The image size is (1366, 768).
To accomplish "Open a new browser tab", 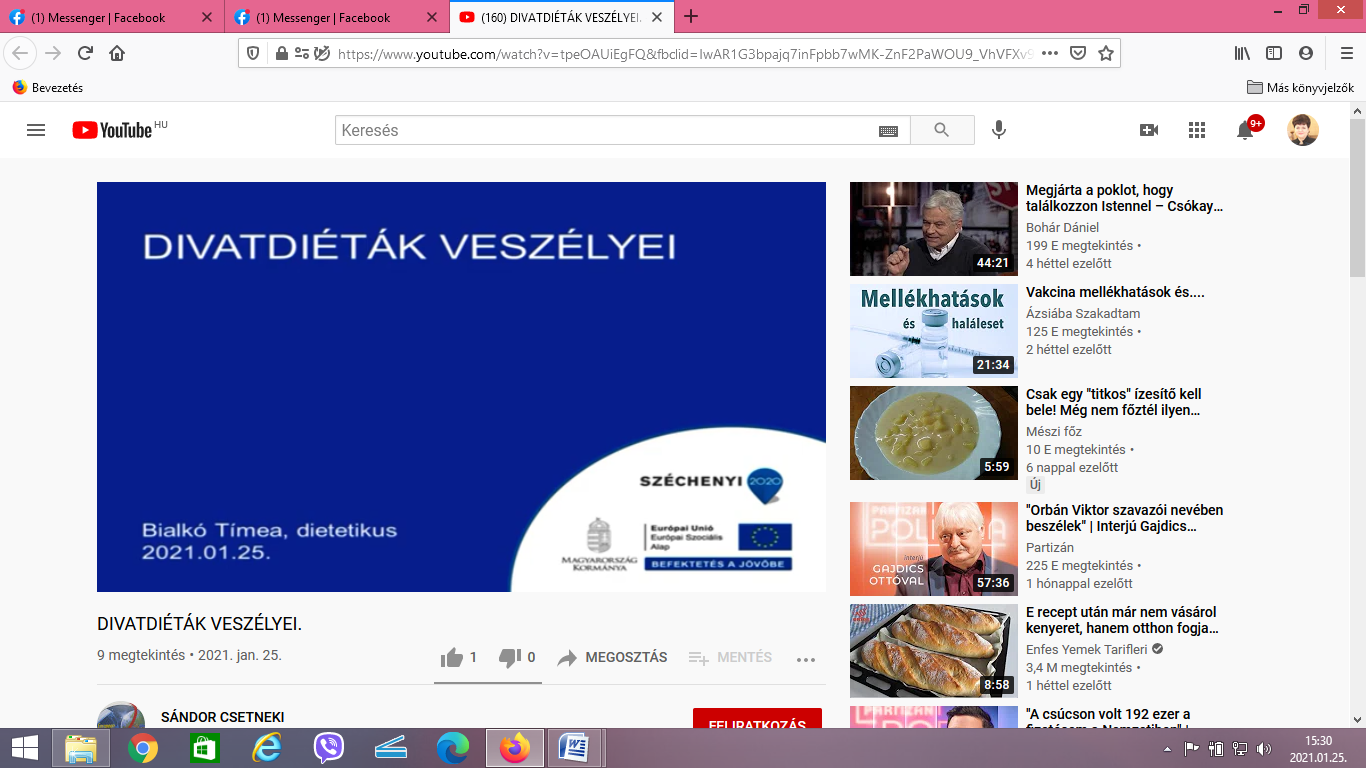I will (691, 16).
